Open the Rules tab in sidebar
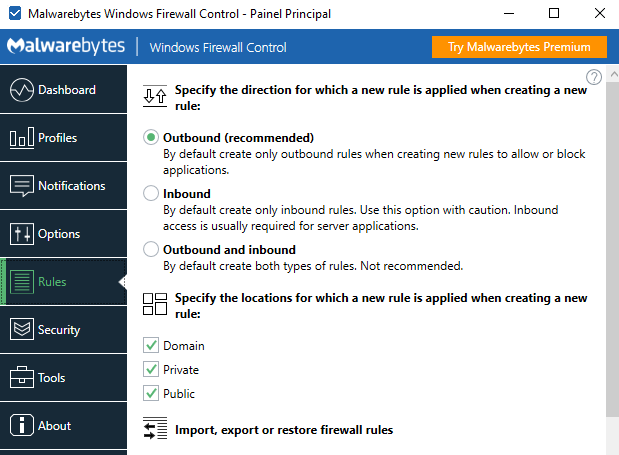The image size is (619, 455). pos(52,282)
